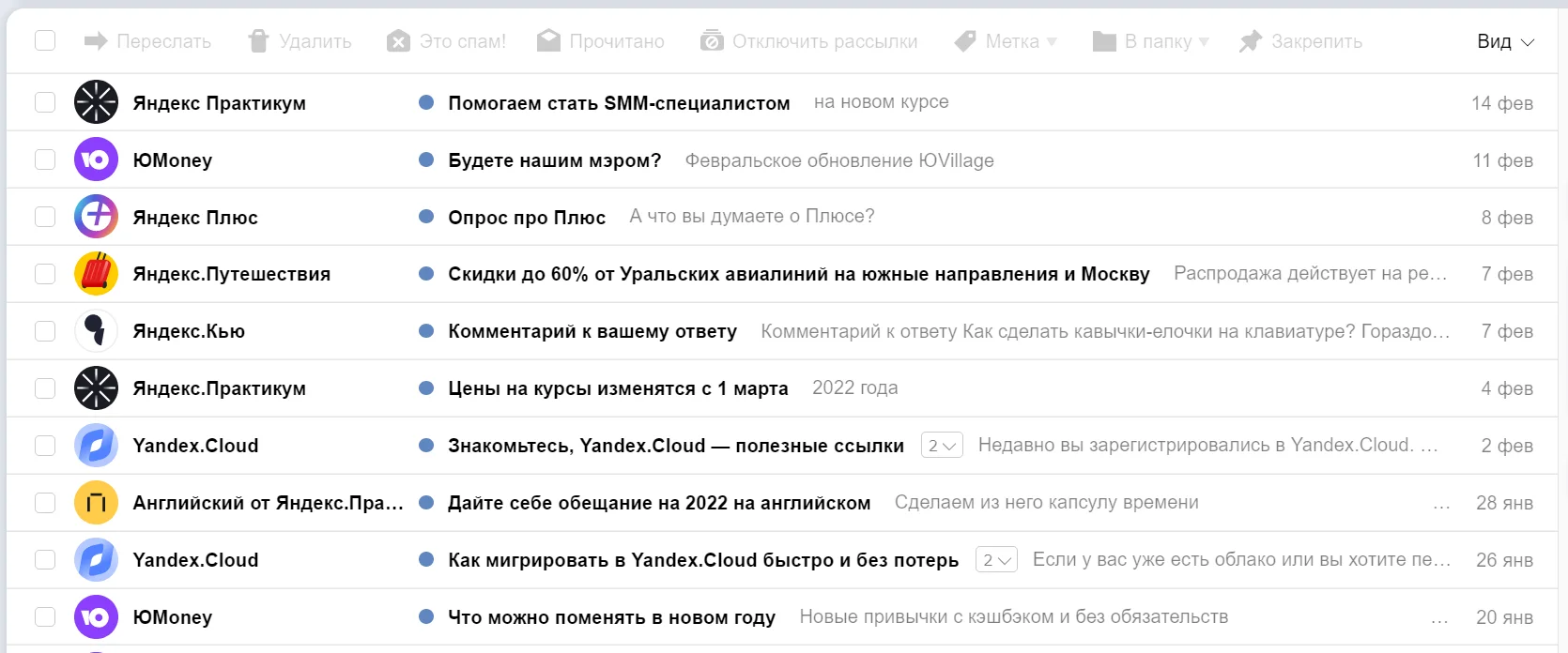1568x653 pixels.
Task: Toggle the select-all checkbox in toolbar
Action: 45,41
